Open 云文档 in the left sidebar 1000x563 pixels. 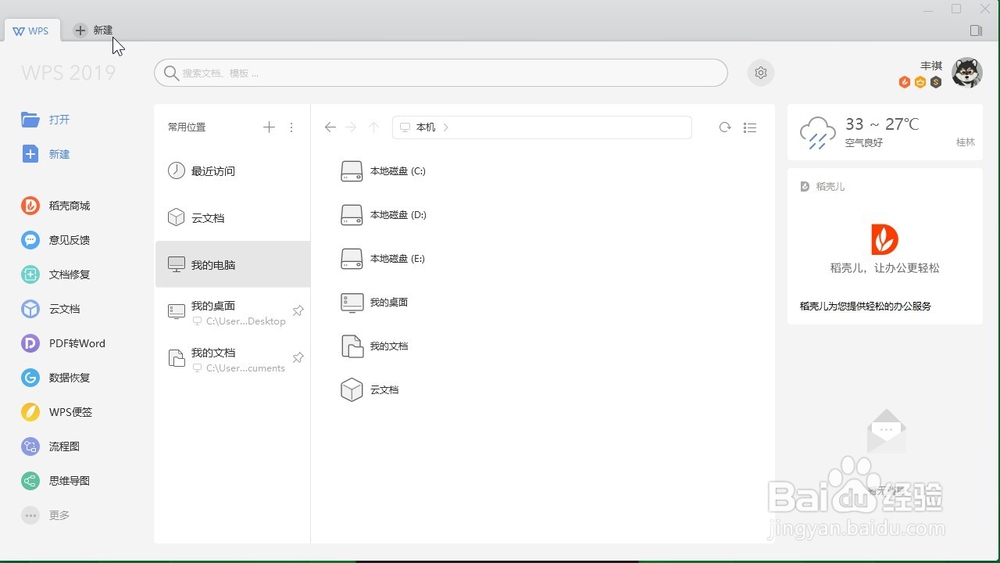point(50,309)
